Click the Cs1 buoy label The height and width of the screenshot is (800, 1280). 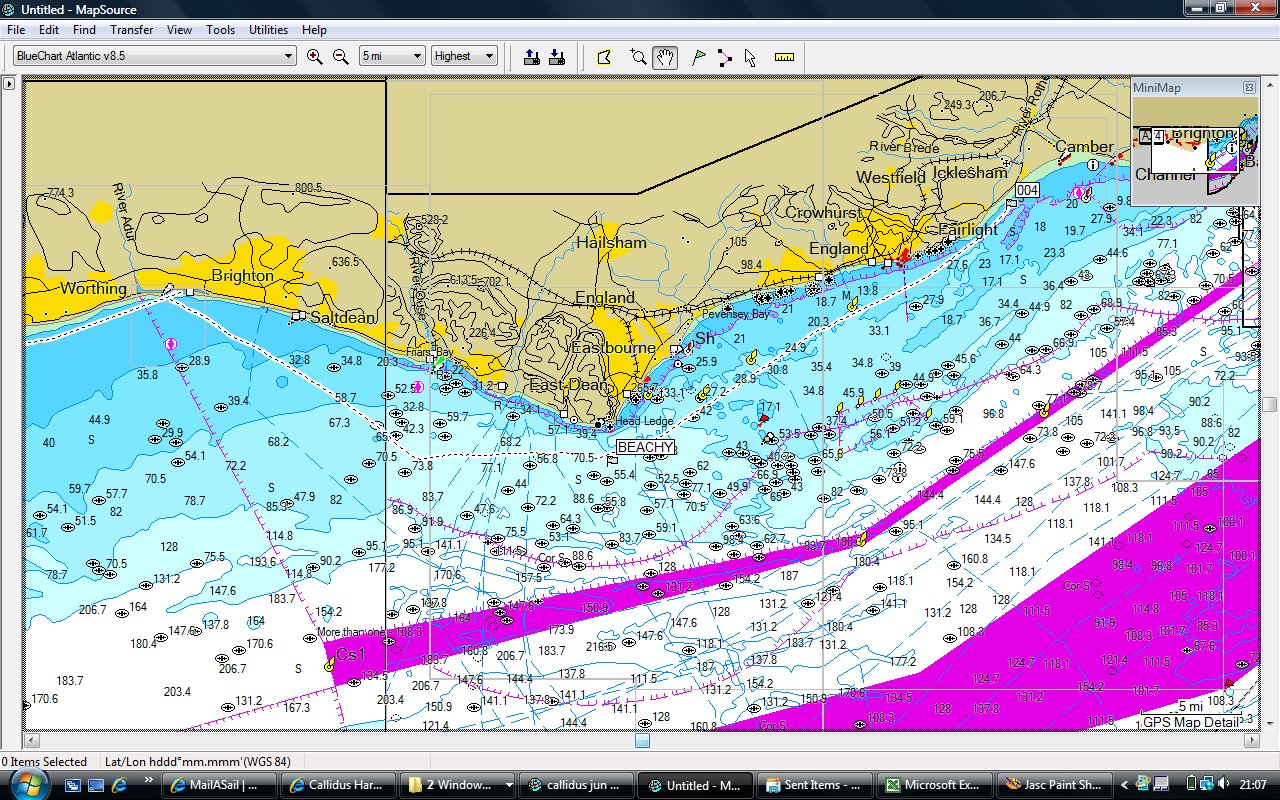(351, 654)
